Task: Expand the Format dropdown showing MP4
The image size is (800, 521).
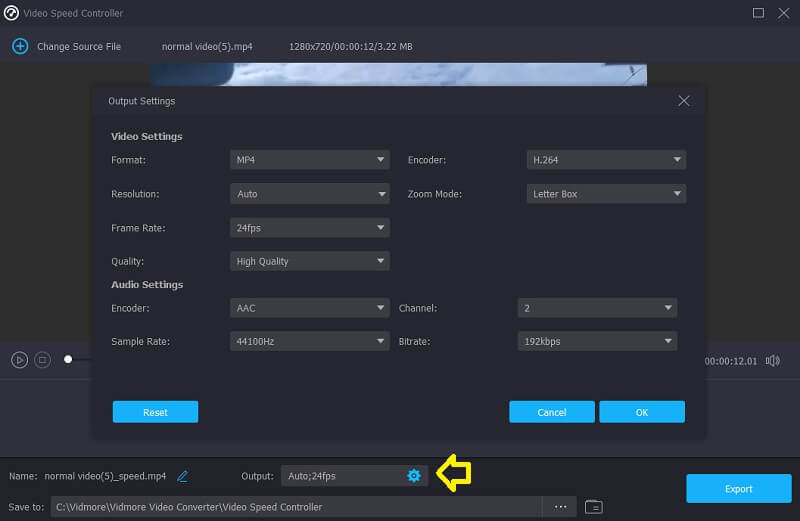Action: click(x=309, y=160)
